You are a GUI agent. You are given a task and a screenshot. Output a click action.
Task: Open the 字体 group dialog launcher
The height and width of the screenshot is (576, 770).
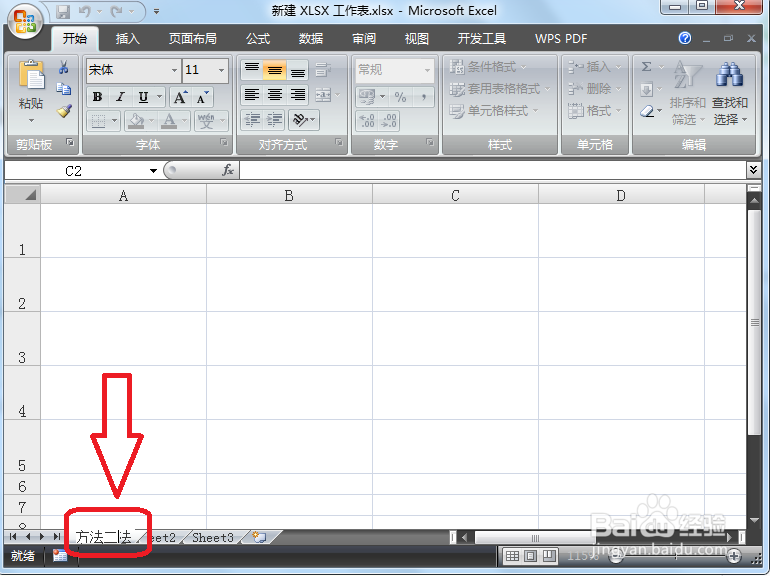point(224,142)
